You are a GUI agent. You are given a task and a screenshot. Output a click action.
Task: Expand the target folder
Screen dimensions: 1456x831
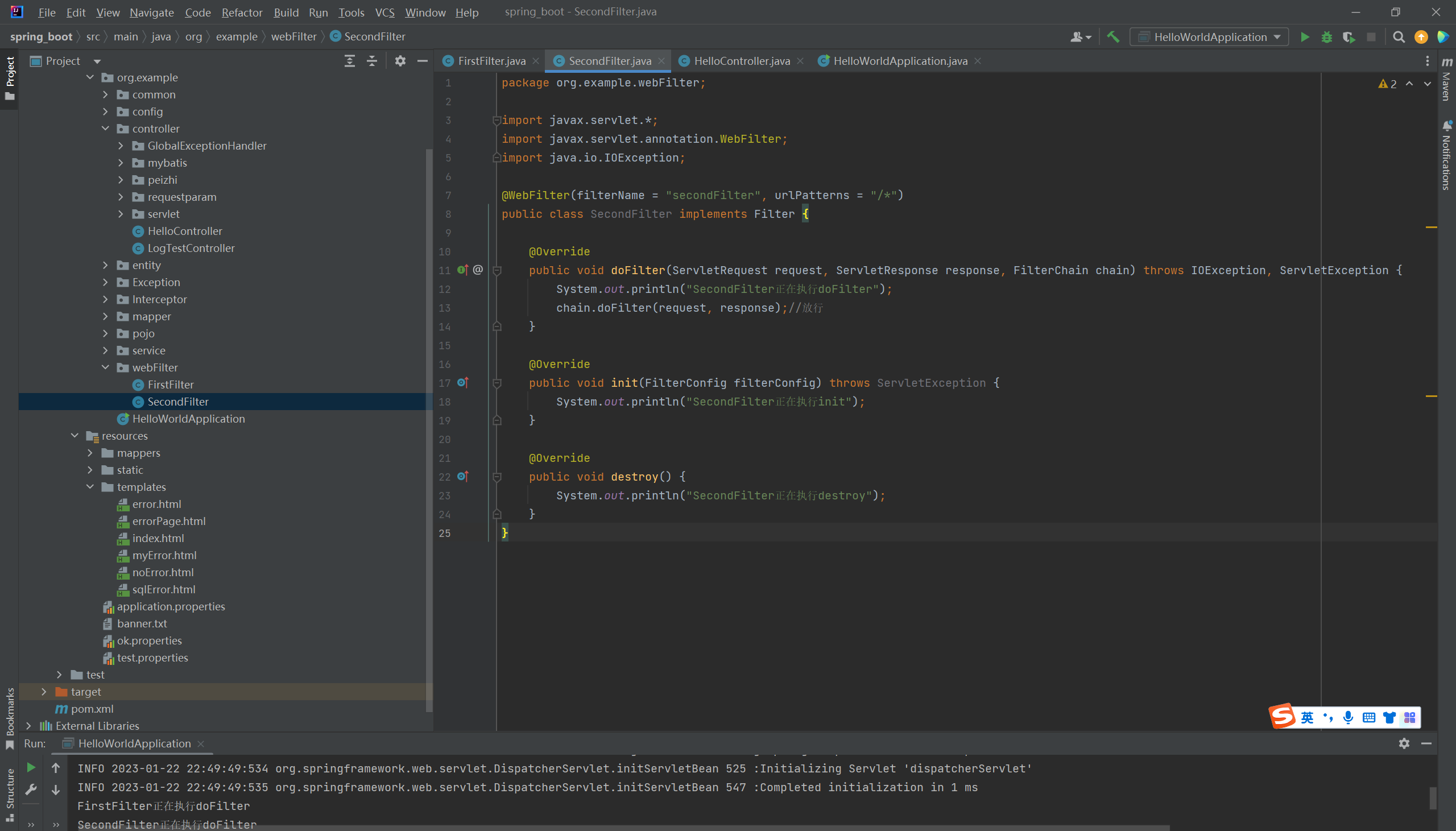[x=44, y=692]
